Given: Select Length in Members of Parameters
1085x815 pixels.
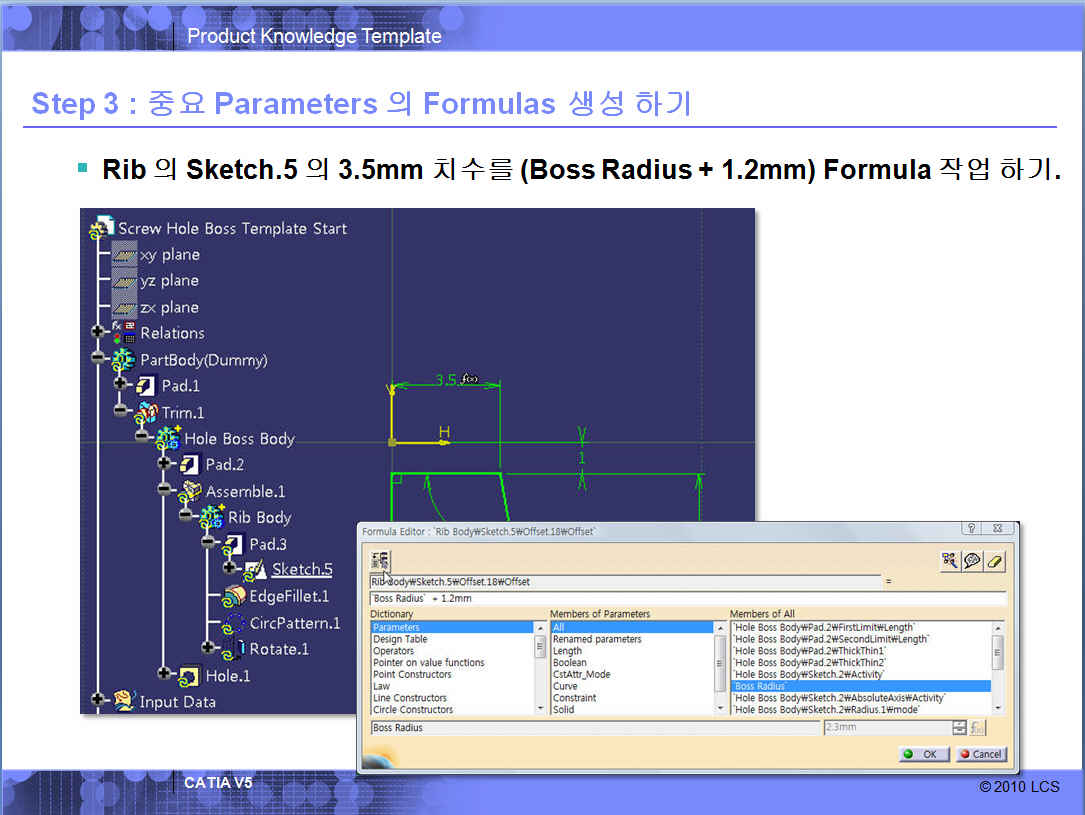Looking at the screenshot, I should point(567,651).
